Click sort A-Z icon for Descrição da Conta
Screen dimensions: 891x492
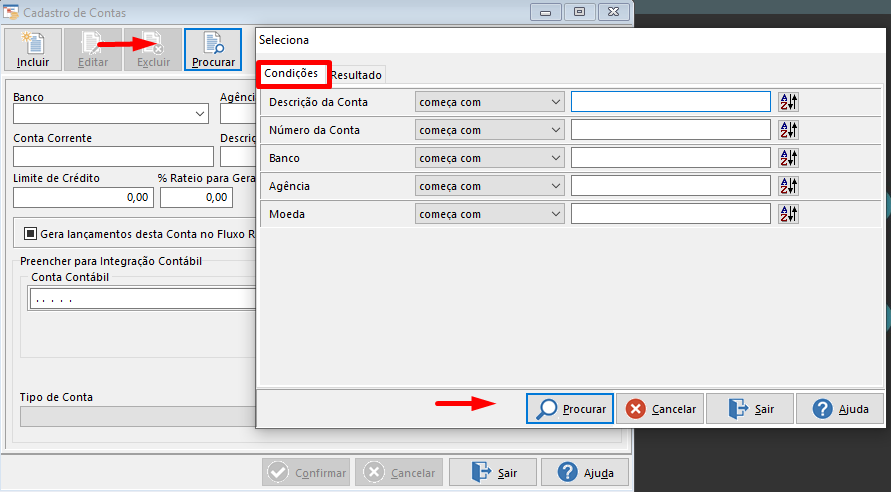789,102
